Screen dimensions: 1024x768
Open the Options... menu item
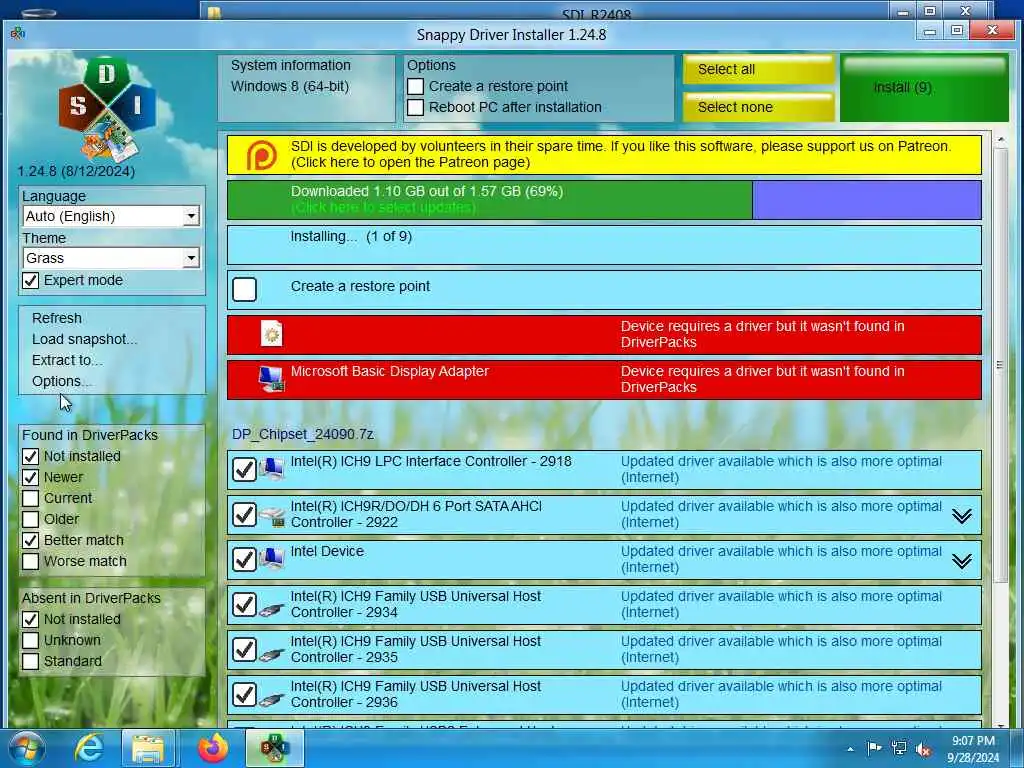61,381
